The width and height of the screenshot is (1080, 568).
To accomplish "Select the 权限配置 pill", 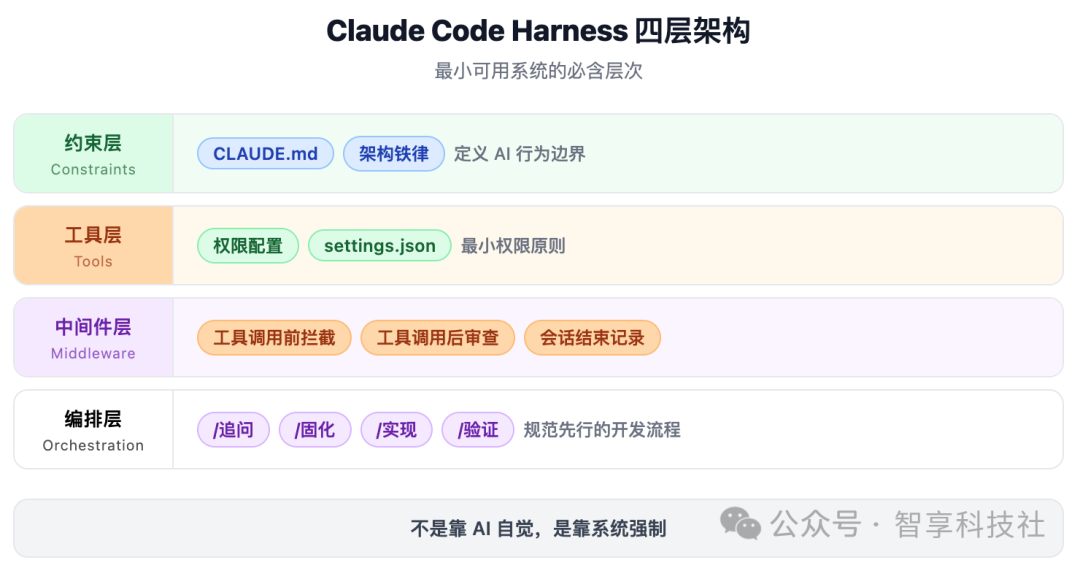I will click(248, 246).
